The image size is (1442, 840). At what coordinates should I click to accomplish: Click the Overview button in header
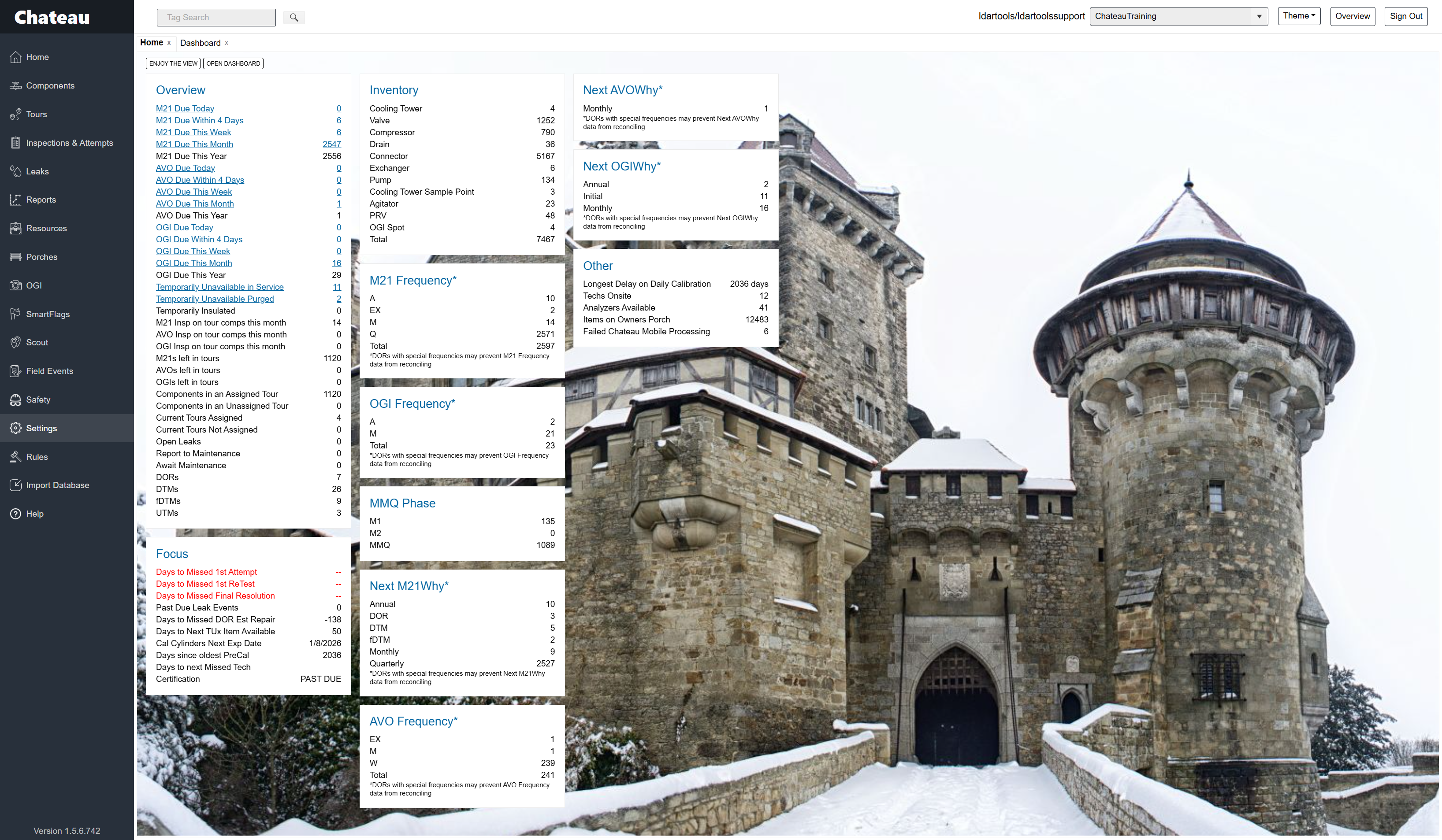1353,16
